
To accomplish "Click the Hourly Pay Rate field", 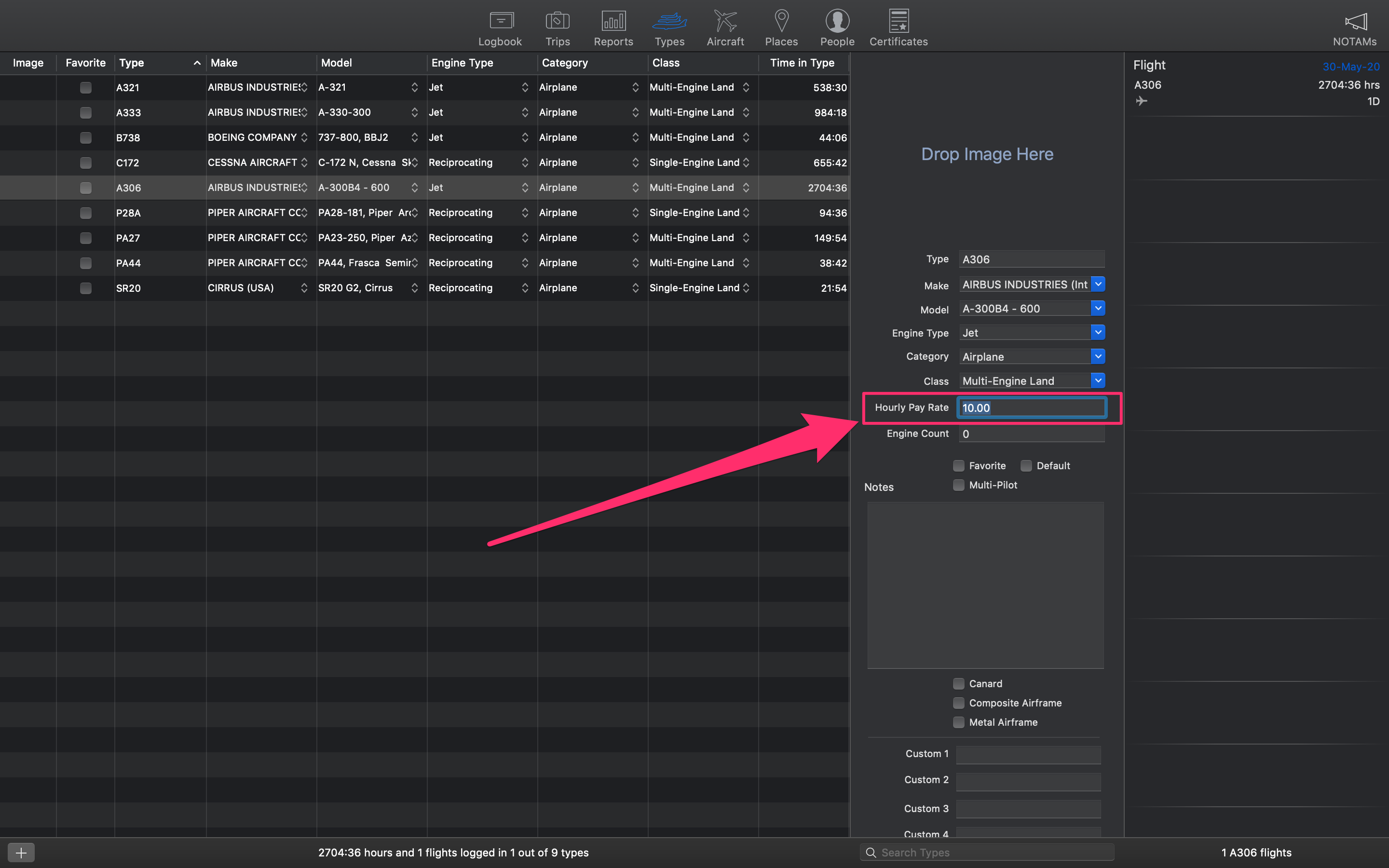I will [x=1032, y=407].
